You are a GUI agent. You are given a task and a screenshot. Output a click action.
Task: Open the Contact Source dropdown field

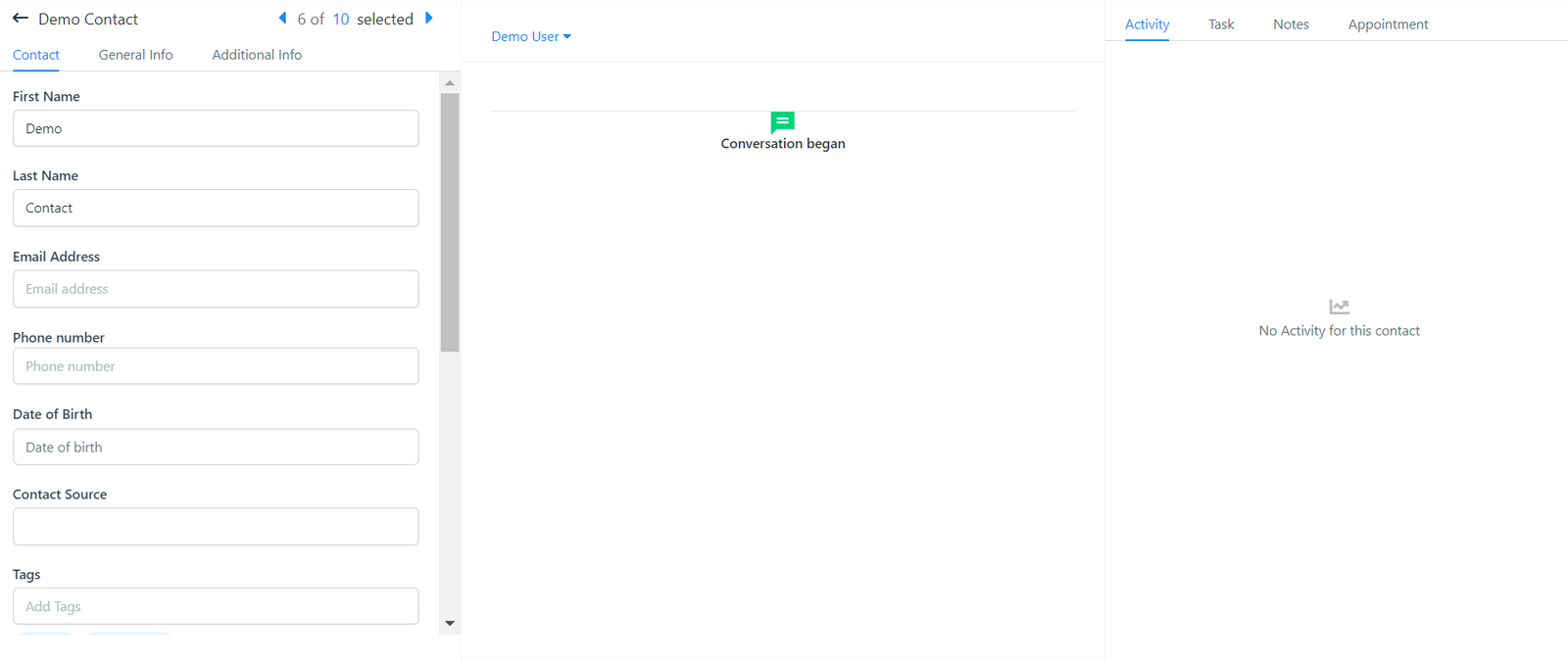[x=216, y=527]
